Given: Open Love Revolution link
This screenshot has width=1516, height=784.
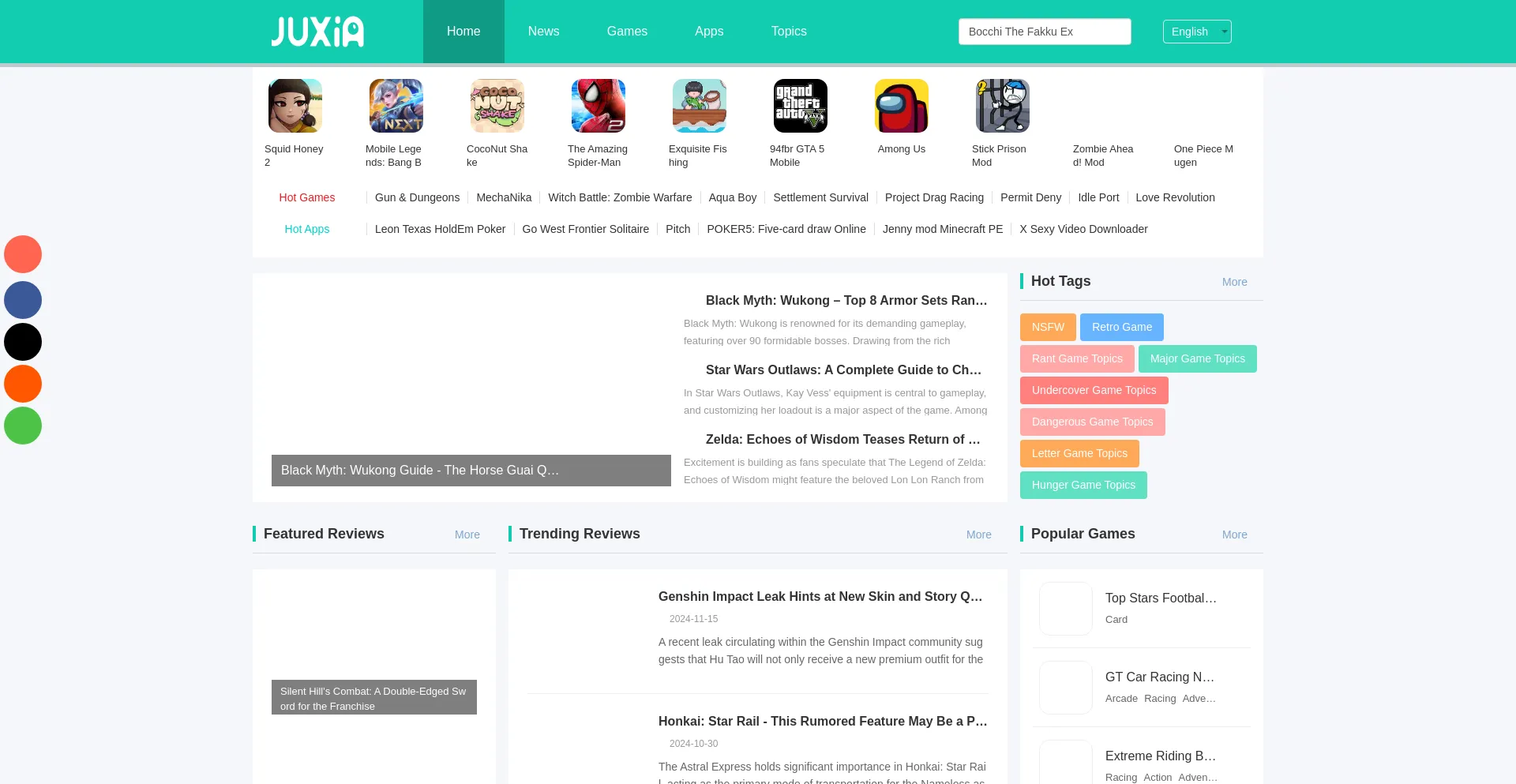Looking at the screenshot, I should 1175,197.
